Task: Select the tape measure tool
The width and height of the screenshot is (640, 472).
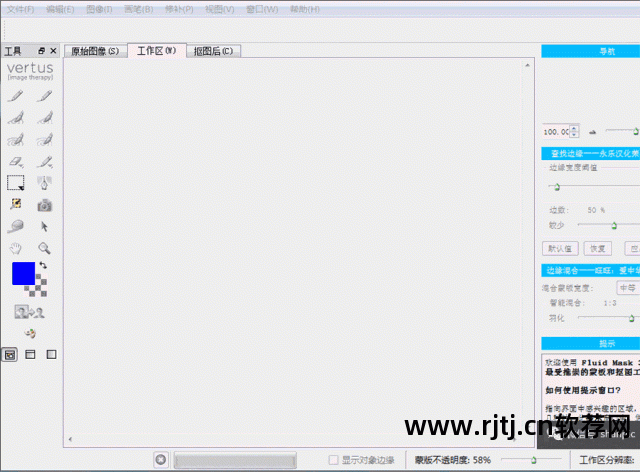Action: tap(16, 226)
